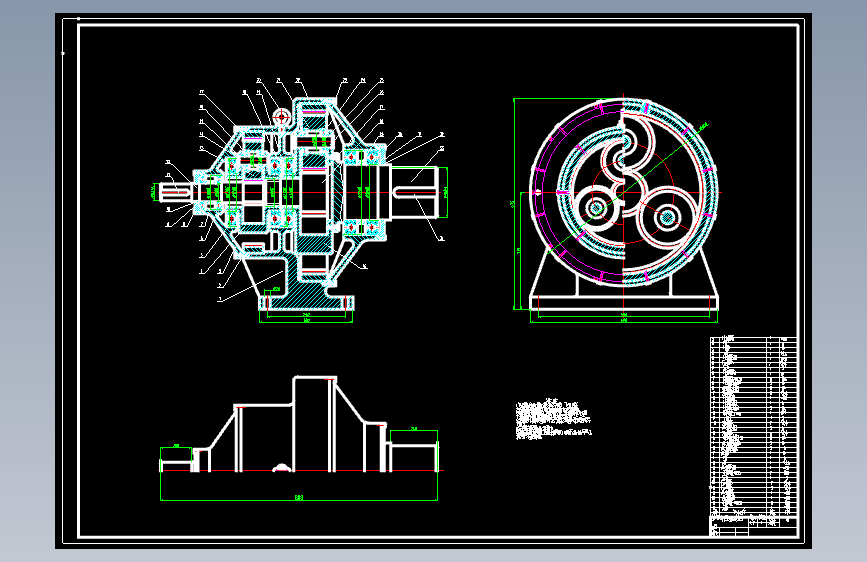Select the base plate of the end view
Image resolution: width=867 pixels, height=562 pixels.
pos(624,303)
